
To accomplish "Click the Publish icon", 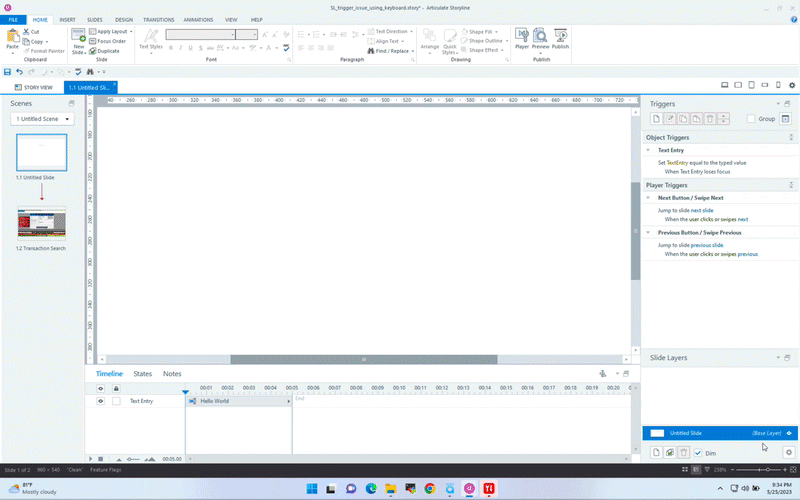I will coord(561,40).
